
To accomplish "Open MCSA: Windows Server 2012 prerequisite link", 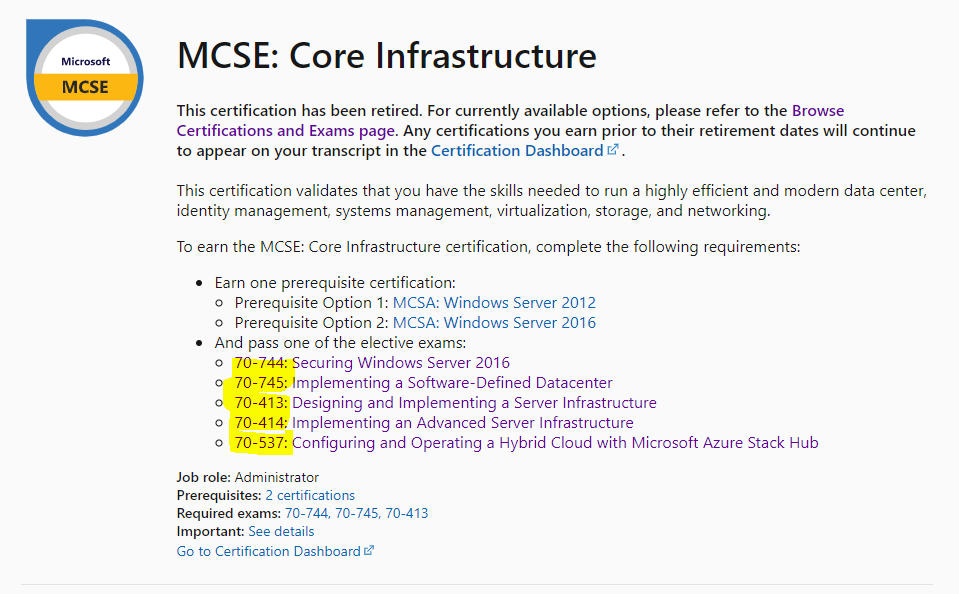I will coord(494,302).
